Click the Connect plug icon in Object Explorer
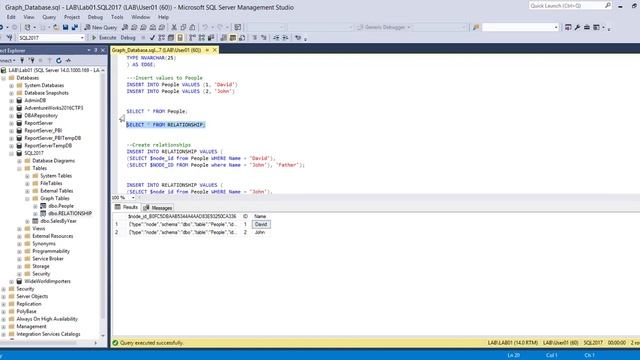 coord(22,60)
